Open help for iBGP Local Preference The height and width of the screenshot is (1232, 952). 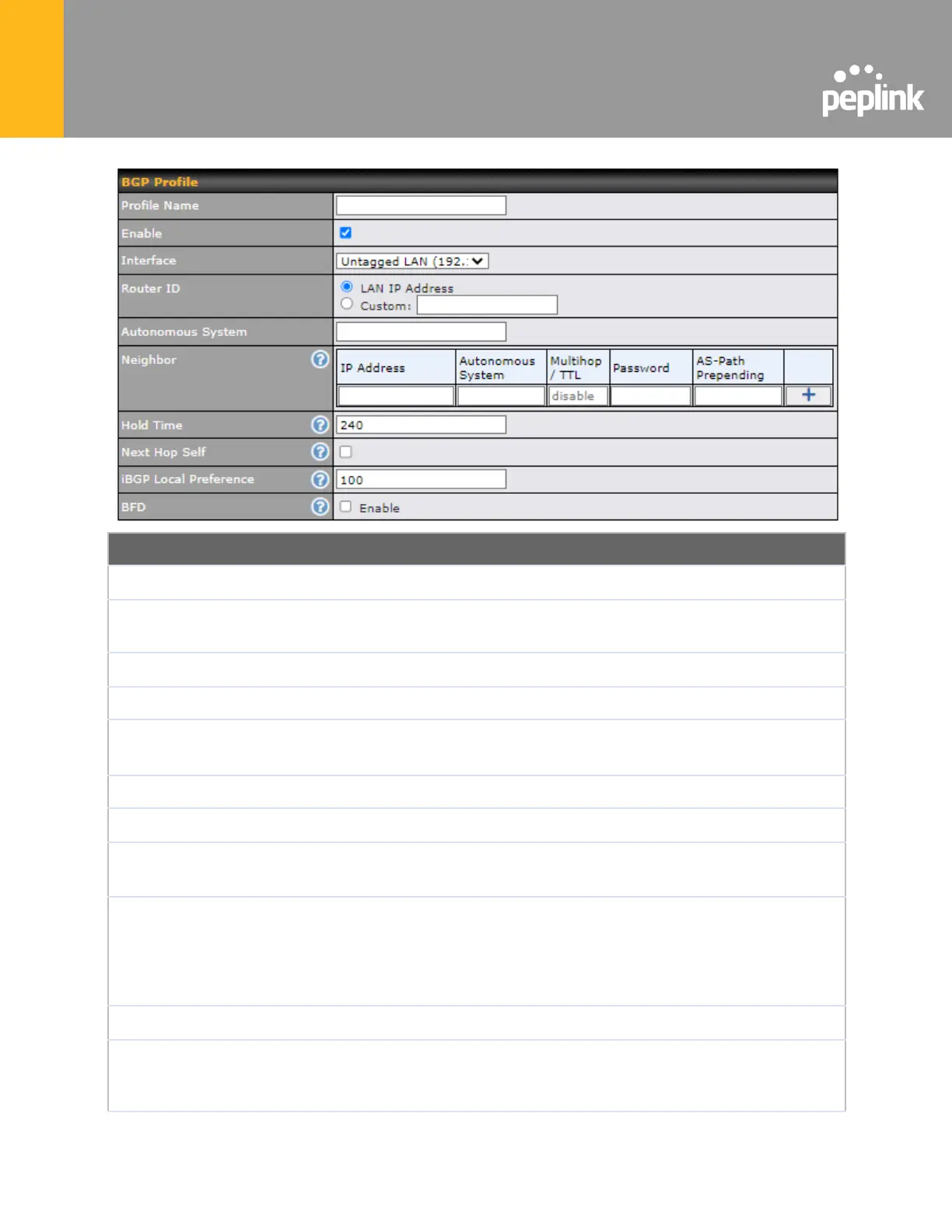[x=320, y=479]
